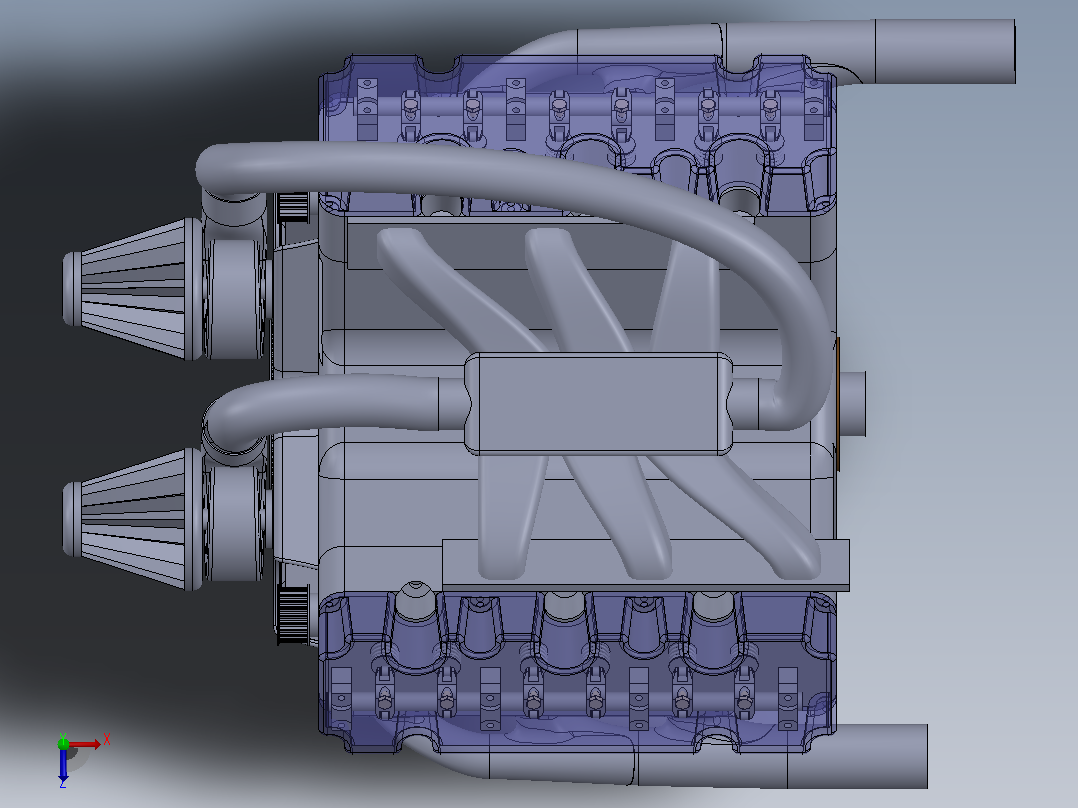This screenshot has width=1078, height=808.
Task: Click the green Y axis dot of the triad
Action: [x=63, y=743]
